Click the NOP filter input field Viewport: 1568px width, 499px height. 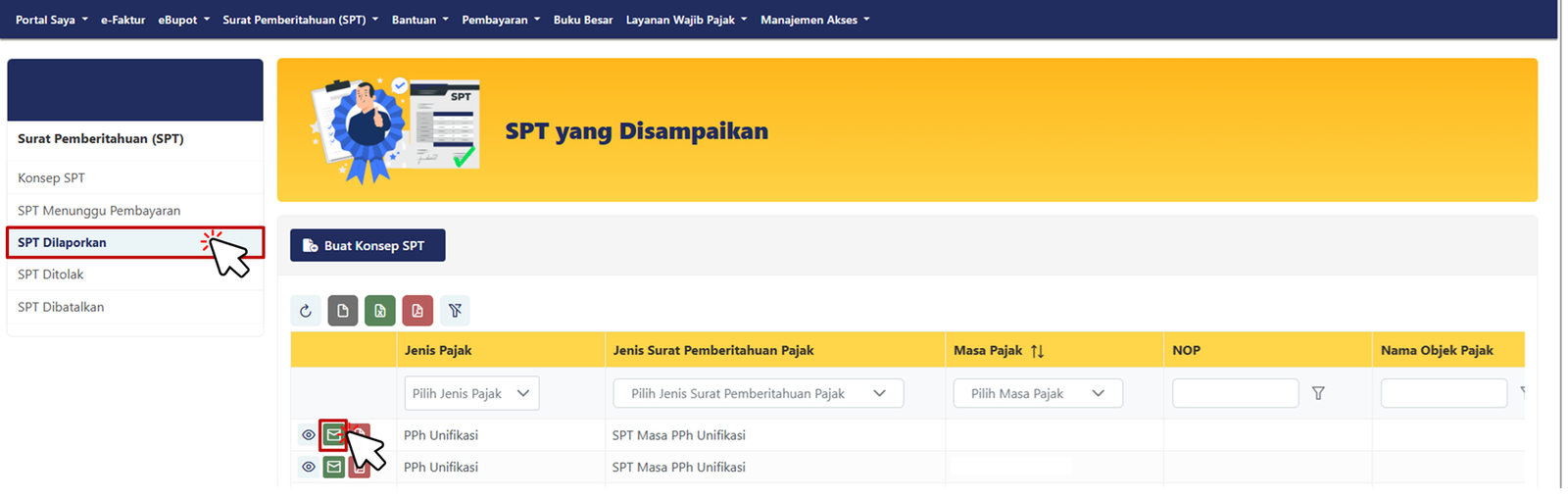(x=1235, y=393)
